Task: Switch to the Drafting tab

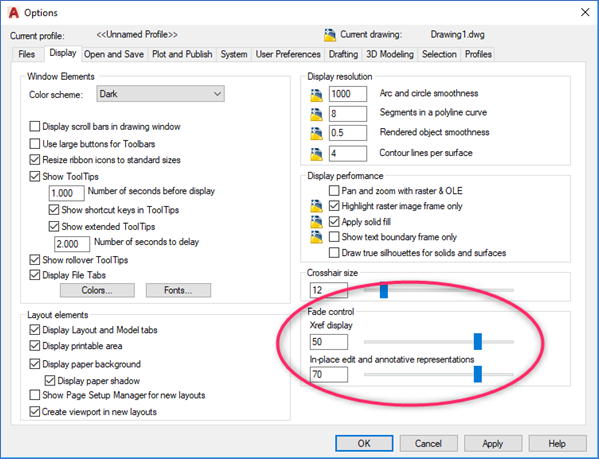Action: (x=343, y=54)
